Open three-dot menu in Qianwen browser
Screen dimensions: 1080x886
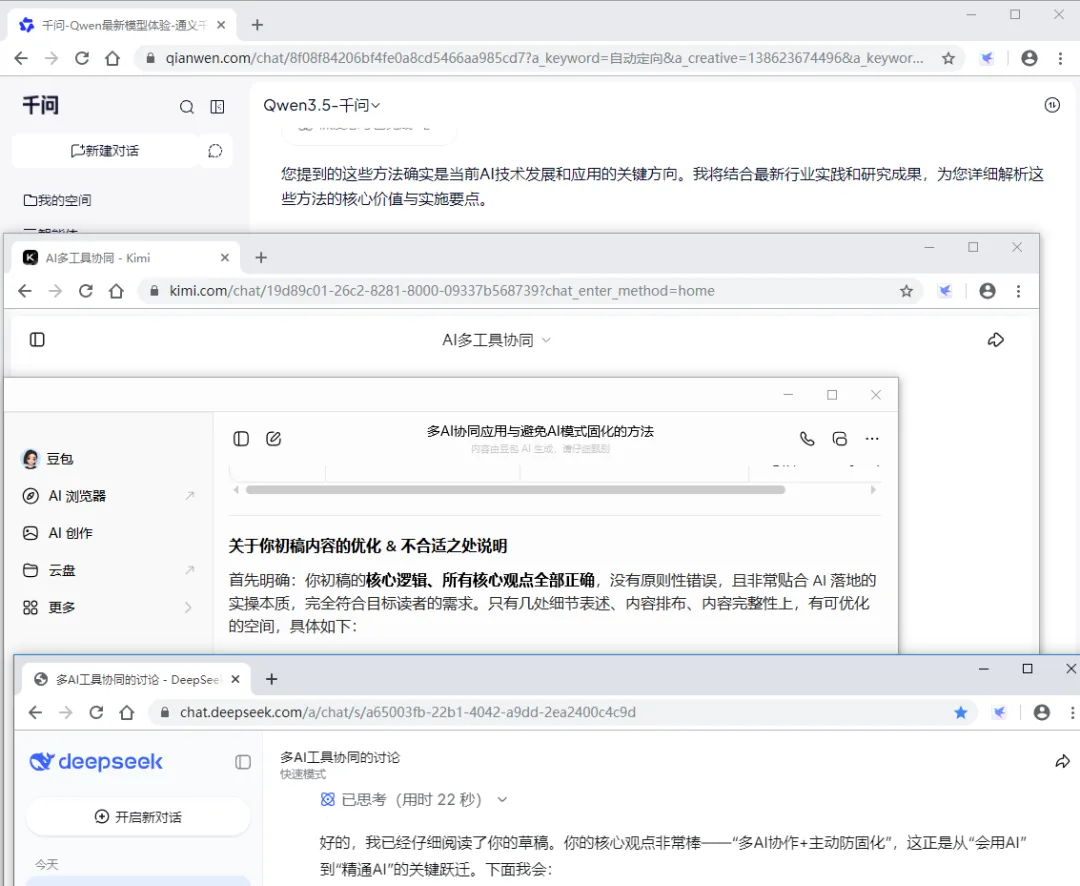(1060, 59)
